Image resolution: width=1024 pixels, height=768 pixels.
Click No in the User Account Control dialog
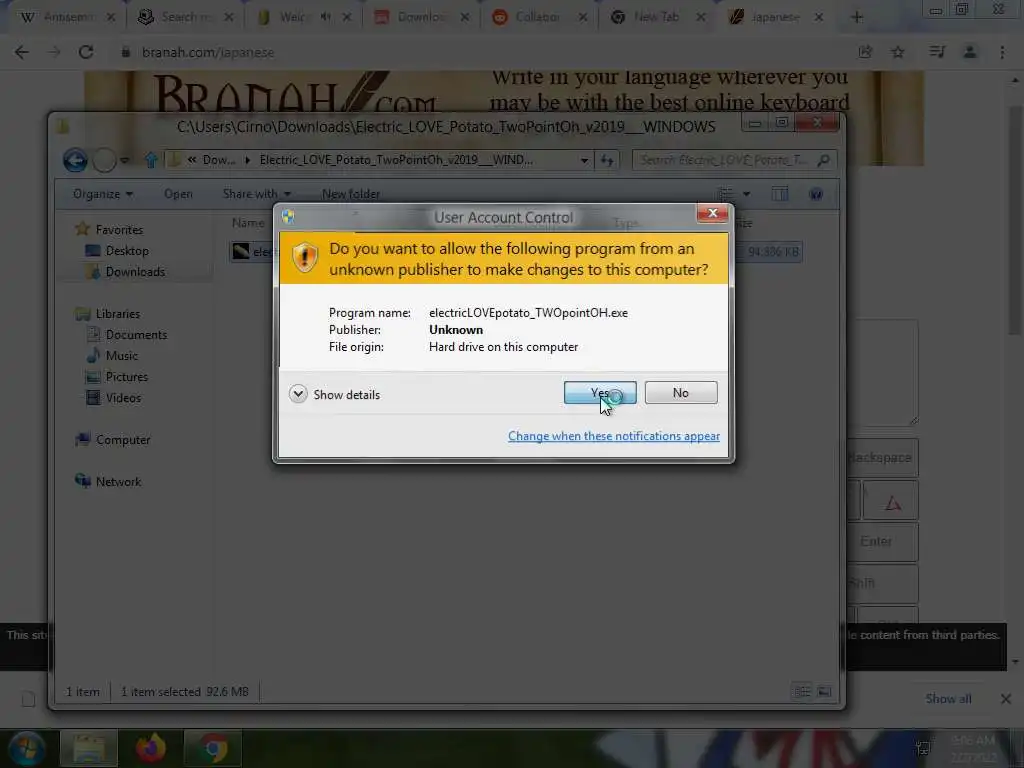coord(680,392)
